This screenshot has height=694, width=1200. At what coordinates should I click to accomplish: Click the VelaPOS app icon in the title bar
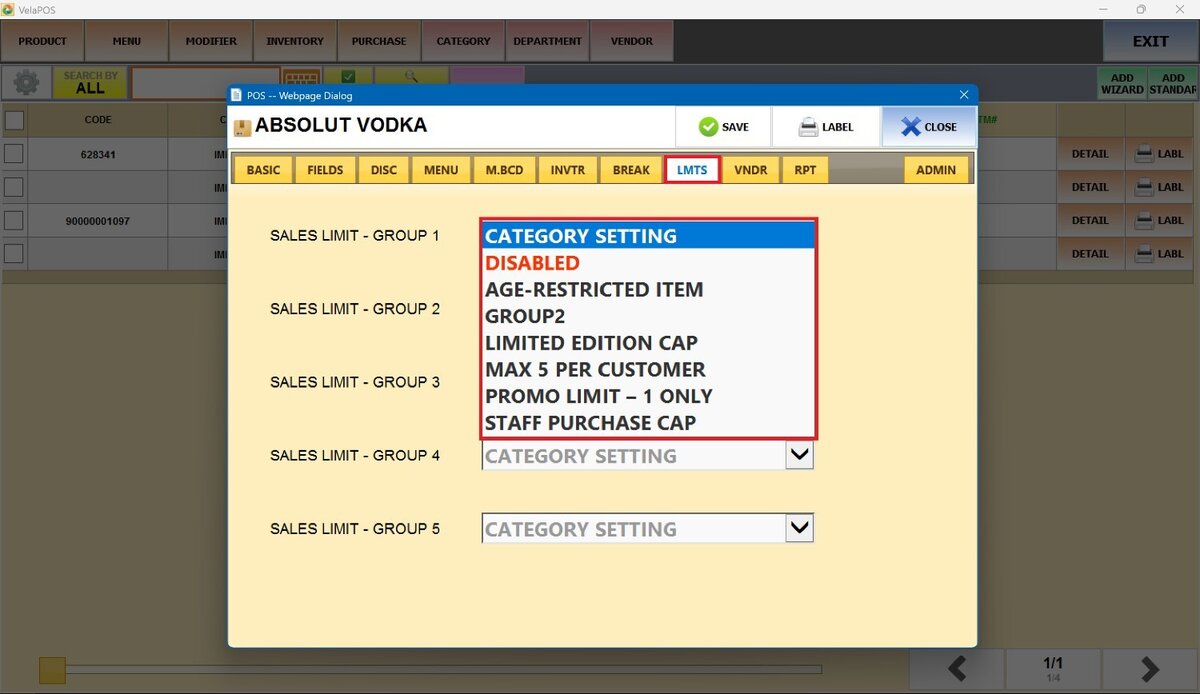tap(8, 9)
